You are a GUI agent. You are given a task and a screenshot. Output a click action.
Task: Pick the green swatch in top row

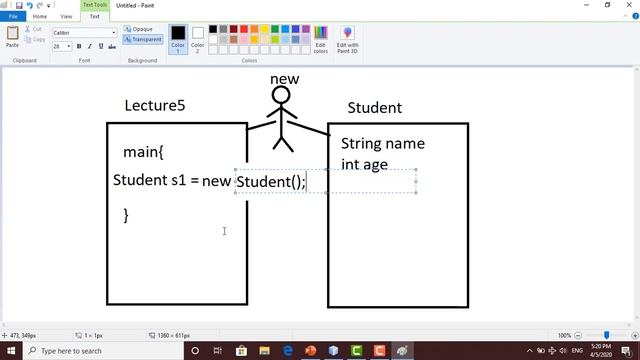[275, 29]
